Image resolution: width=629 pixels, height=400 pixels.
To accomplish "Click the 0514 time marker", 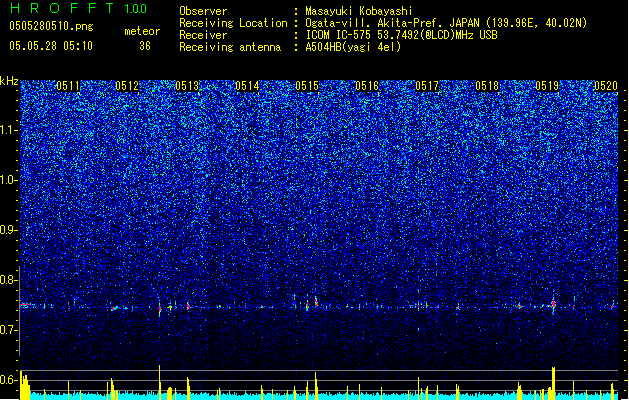I will (x=247, y=86).
